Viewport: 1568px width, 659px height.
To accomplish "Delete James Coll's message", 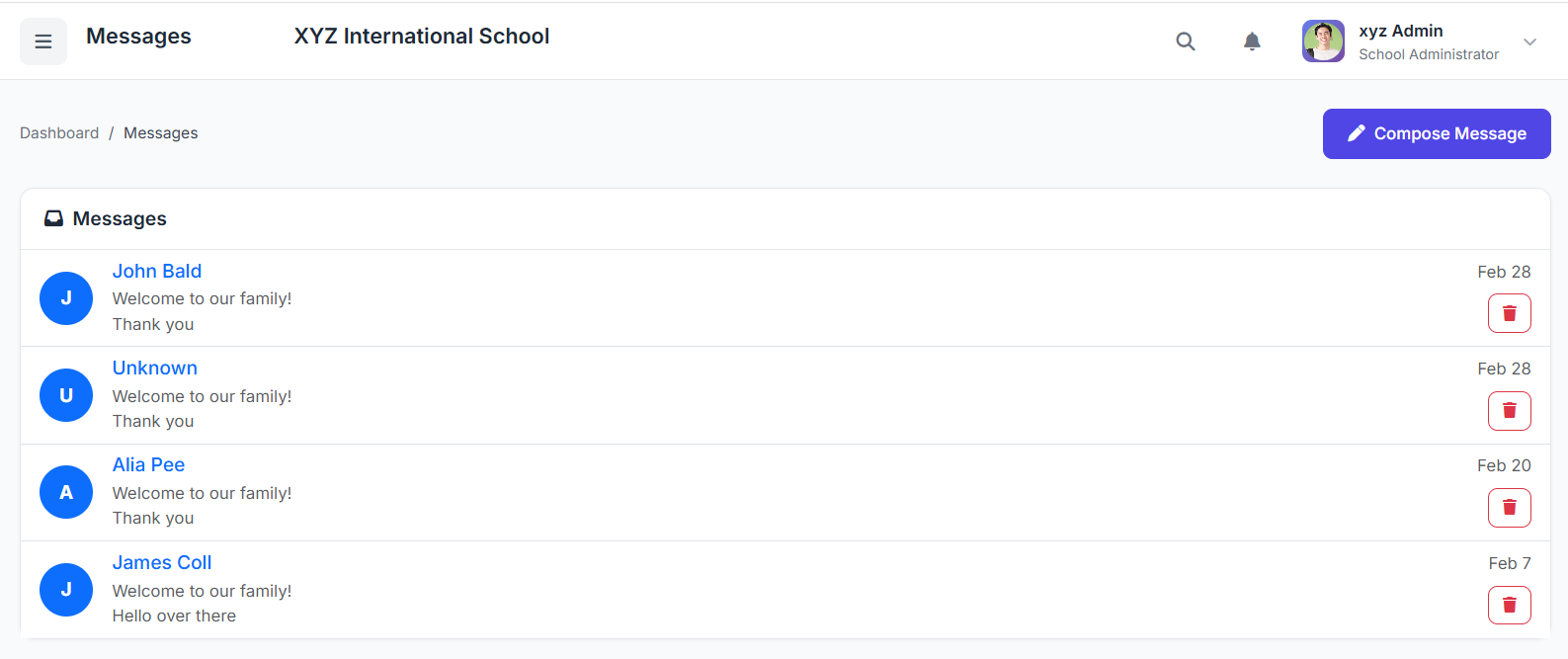I will click(1510, 605).
